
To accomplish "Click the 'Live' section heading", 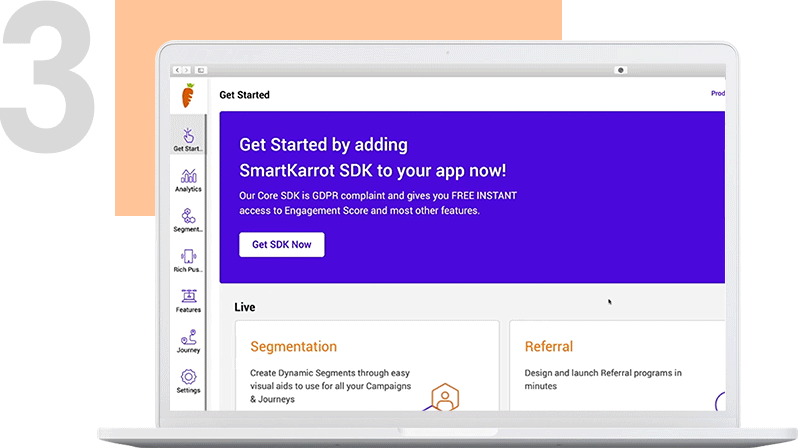I will 245,307.
